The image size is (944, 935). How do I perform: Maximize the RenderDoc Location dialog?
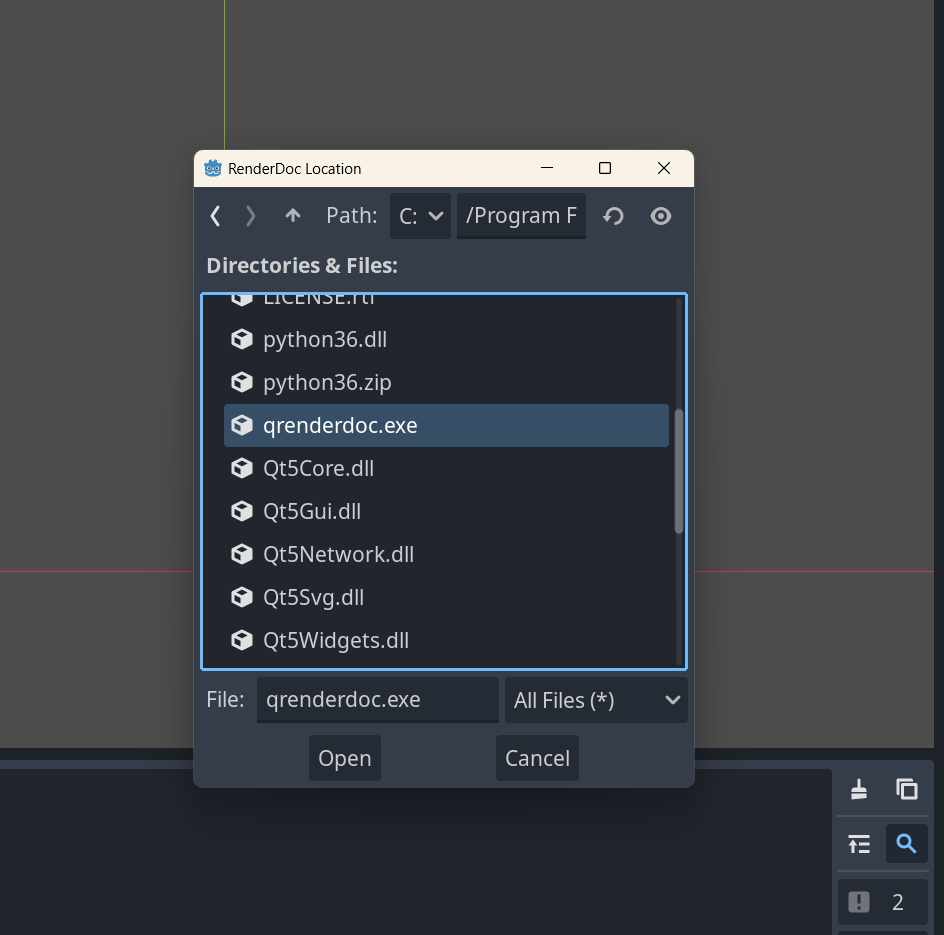pos(605,168)
